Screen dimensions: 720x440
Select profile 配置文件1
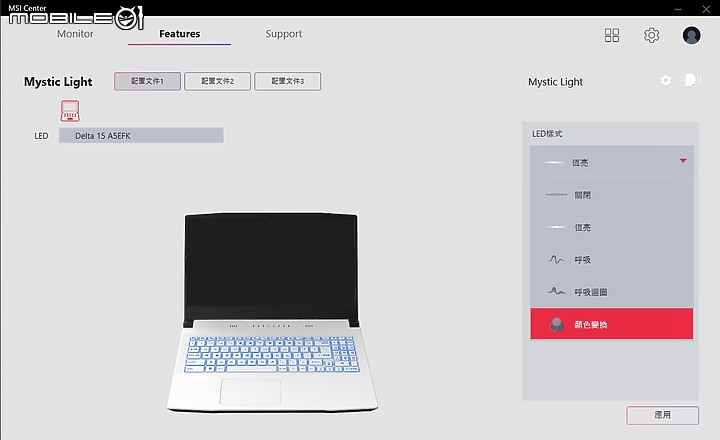coord(147,81)
